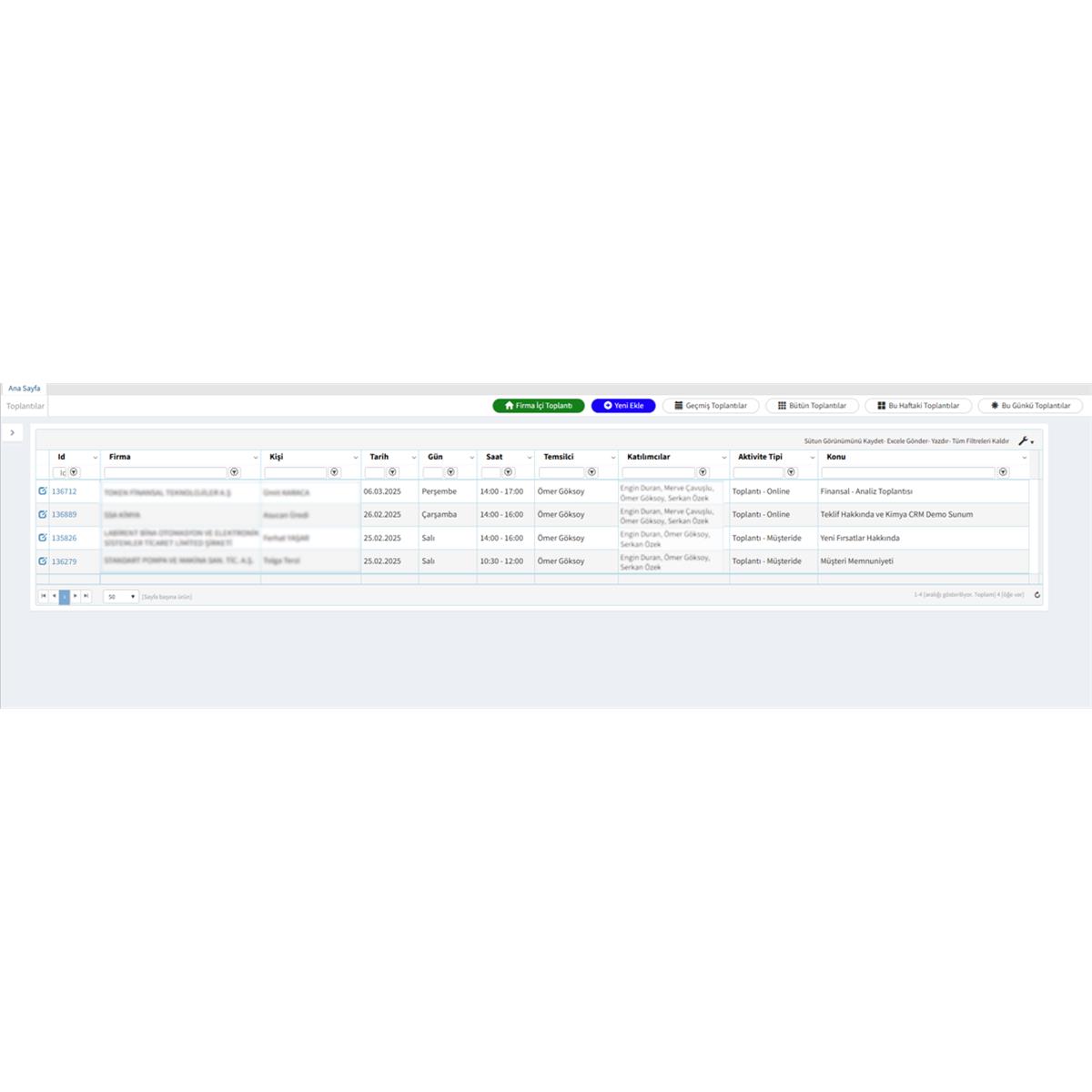Image resolution: width=1092 pixels, height=1092 pixels.
Task: Click the Yazdır link
Action: (940, 441)
